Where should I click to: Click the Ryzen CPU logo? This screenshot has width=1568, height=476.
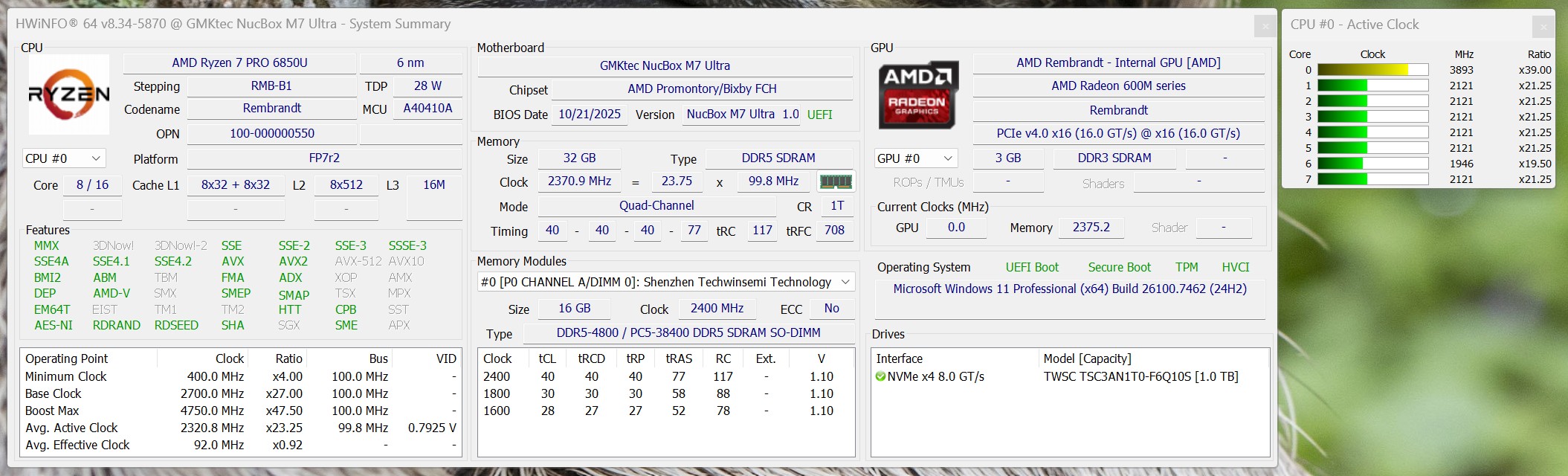pos(68,94)
